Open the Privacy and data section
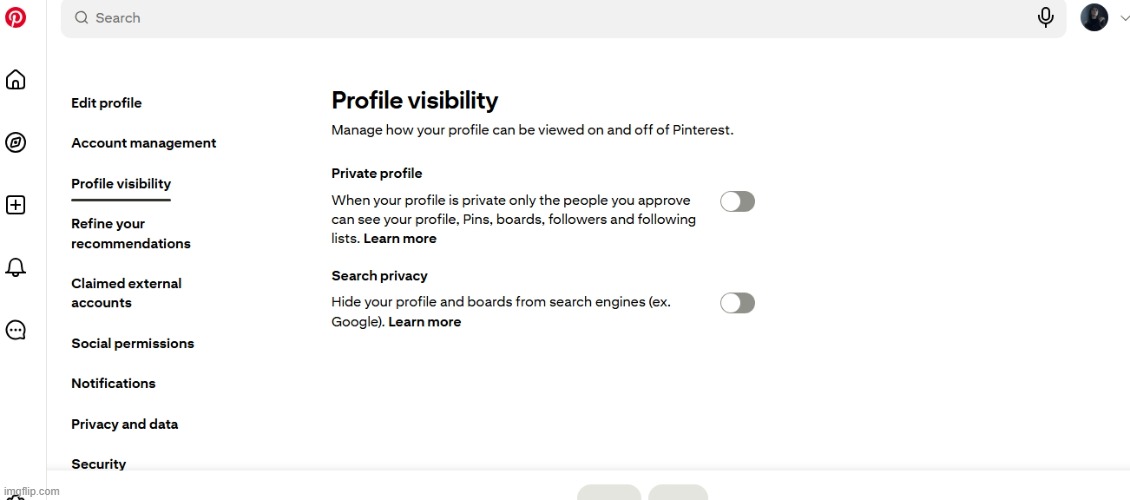The height and width of the screenshot is (500, 1130). (x=124, y=424)
